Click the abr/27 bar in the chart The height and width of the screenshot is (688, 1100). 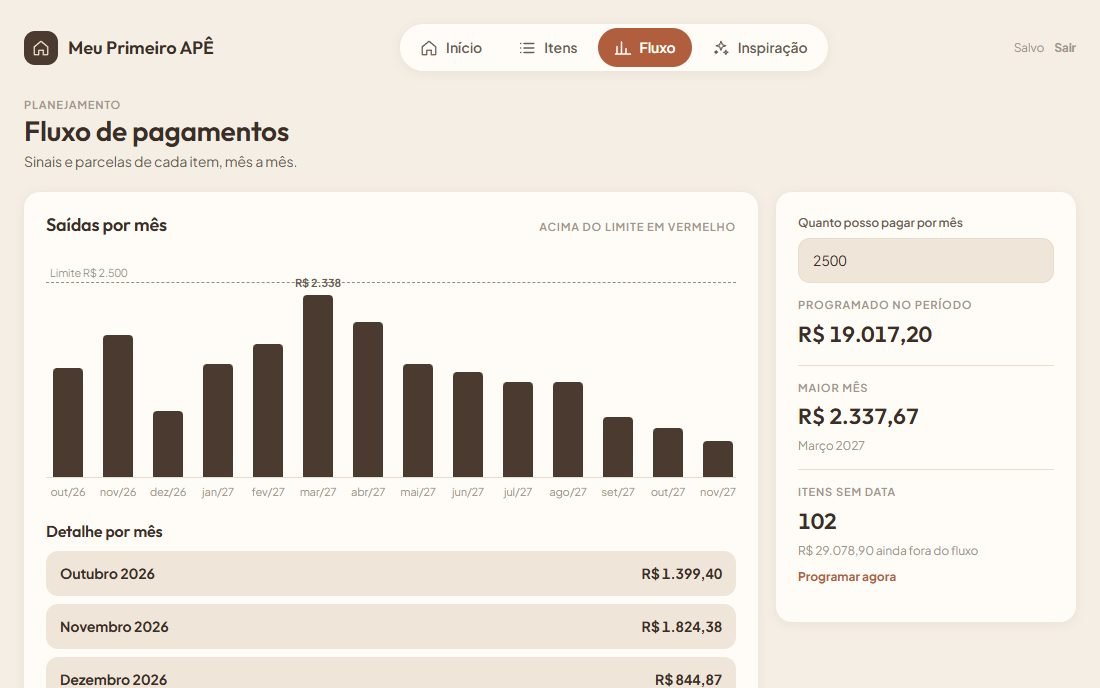368,400
